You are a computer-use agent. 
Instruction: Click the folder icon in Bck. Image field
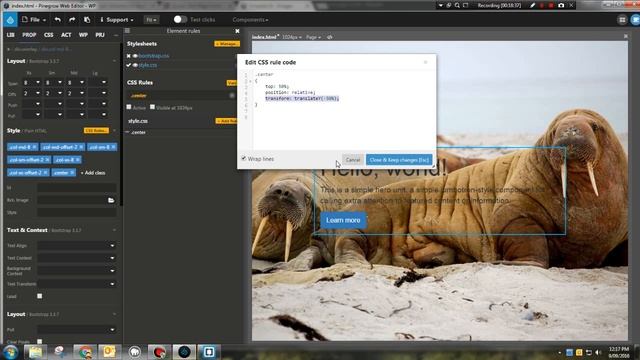coord(111,200)
